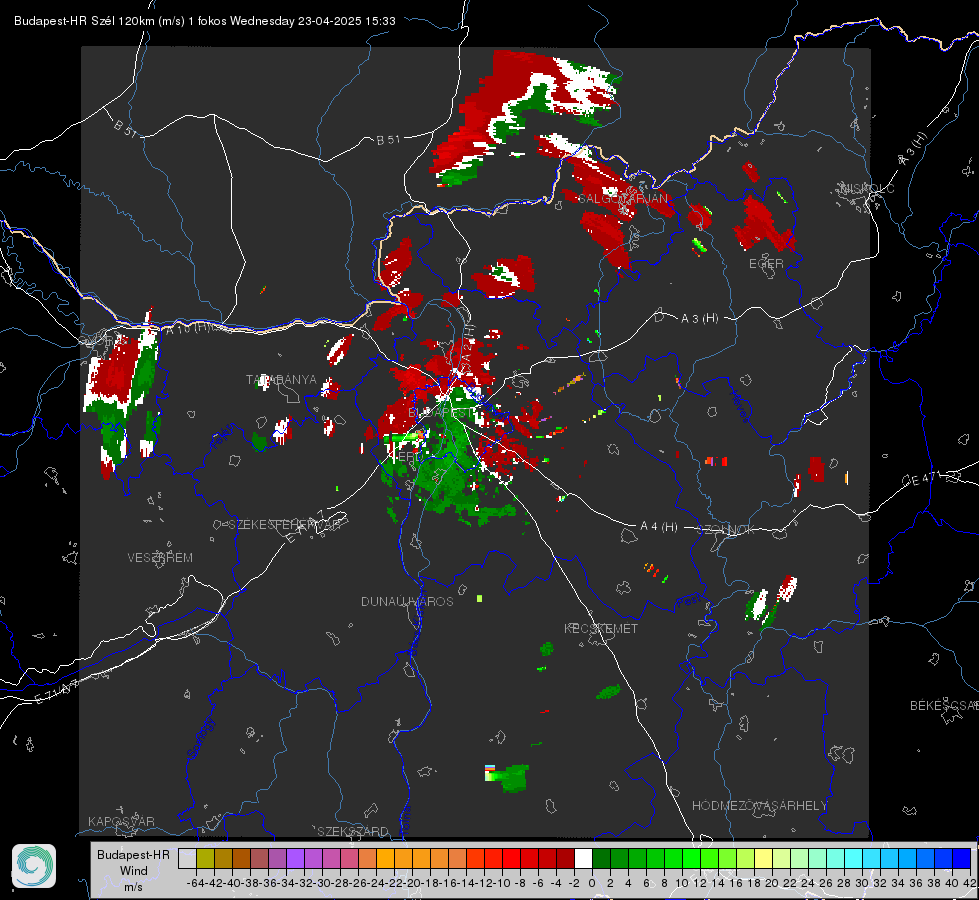Pick the pale yellow swatch between 18 and 20
The image size is (979, 900).
(x=763, y=859)
